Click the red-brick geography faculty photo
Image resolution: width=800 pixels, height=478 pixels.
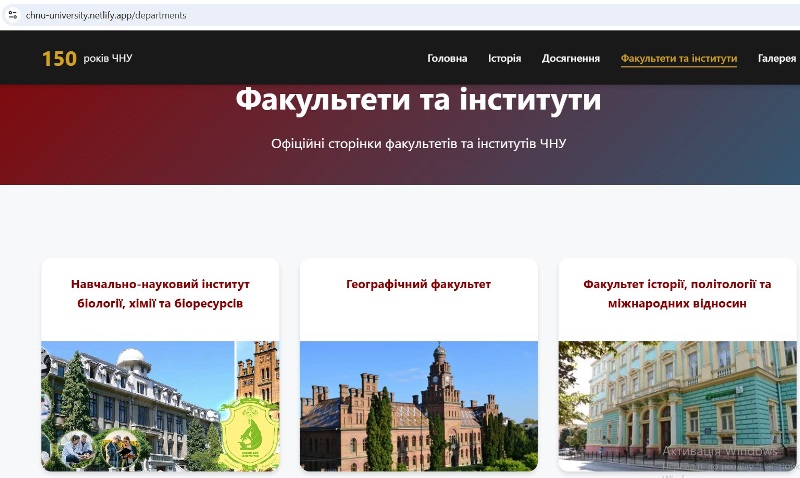point(418,405)
